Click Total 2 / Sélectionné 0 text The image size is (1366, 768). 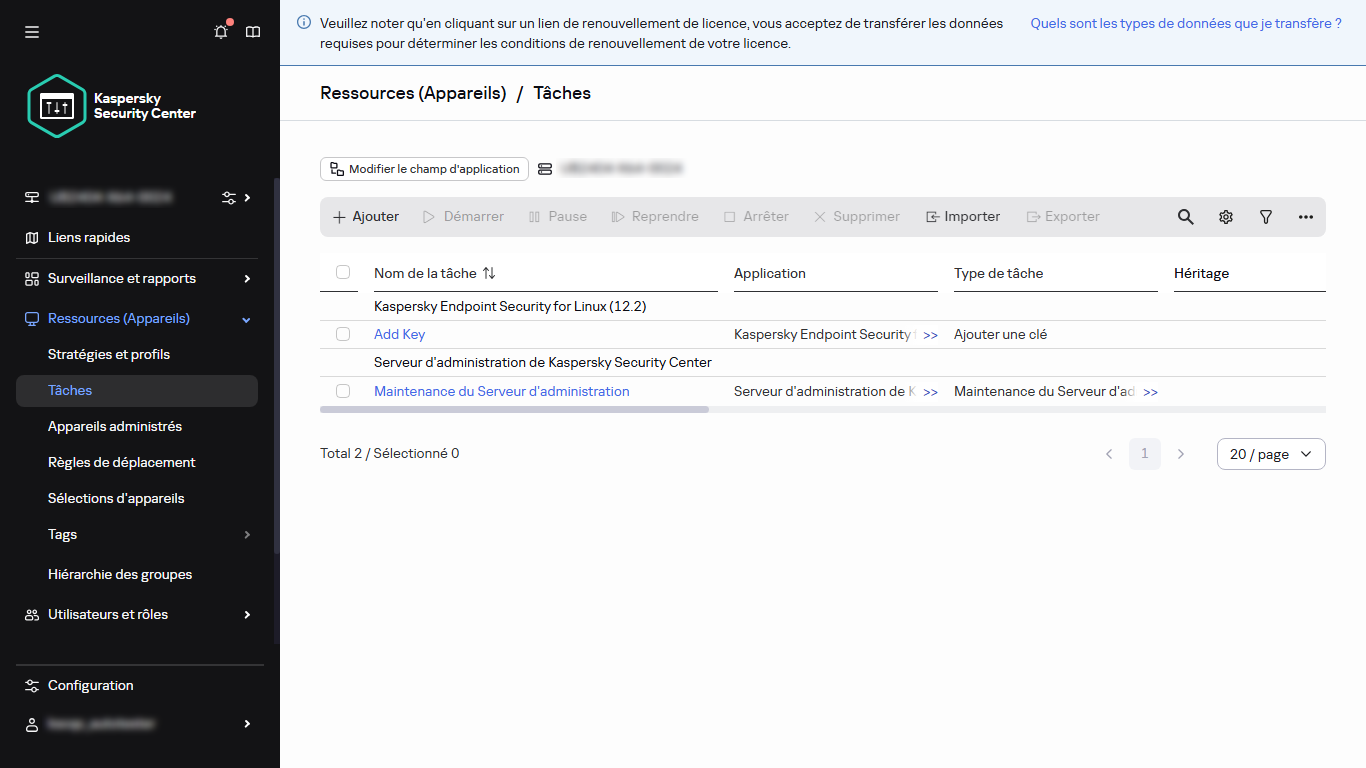[390, 453]
